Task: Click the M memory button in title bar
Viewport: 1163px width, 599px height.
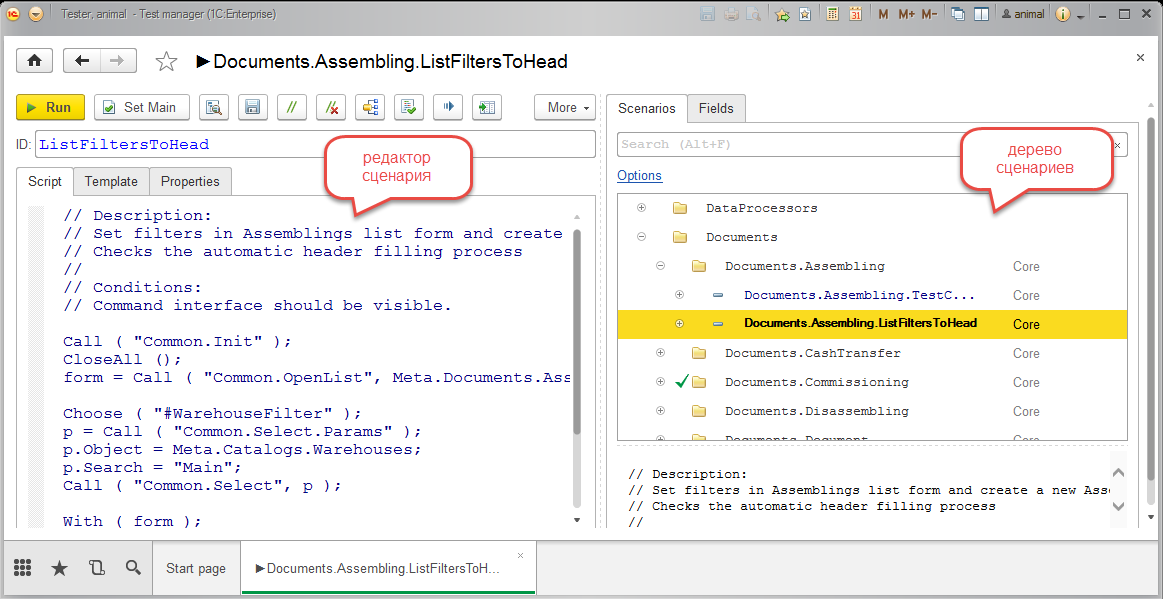Action: coord(883,14)
